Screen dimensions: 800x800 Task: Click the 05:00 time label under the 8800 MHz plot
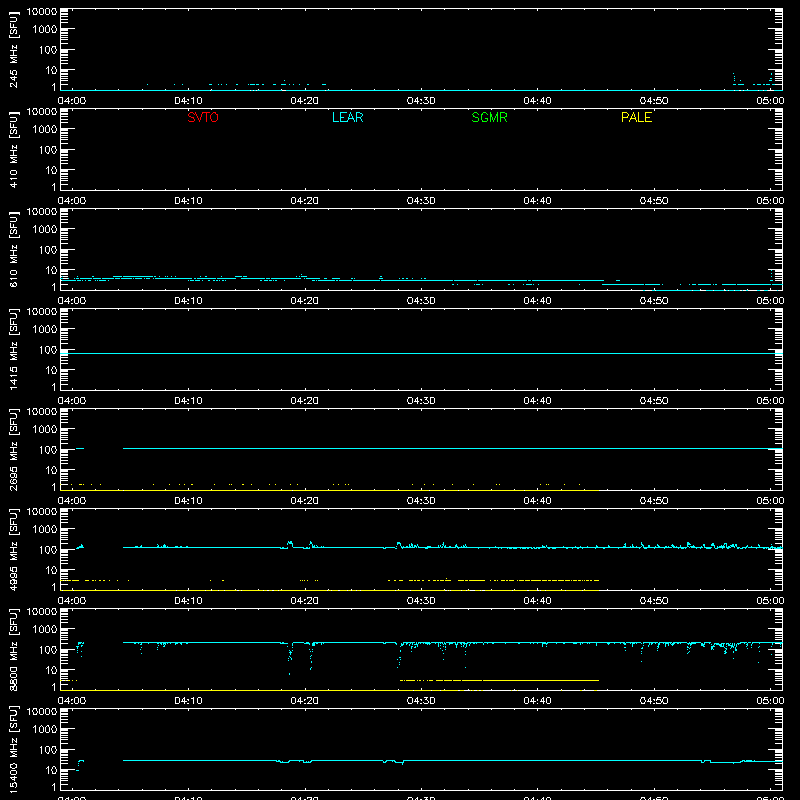coord(770,701)
